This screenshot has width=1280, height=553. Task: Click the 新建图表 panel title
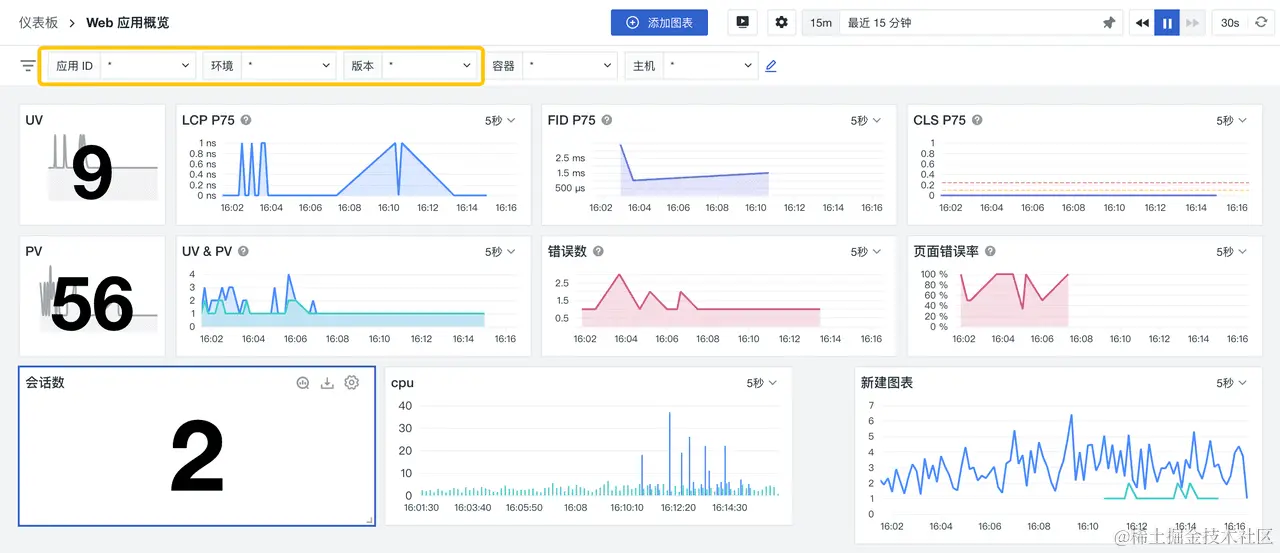887,383
